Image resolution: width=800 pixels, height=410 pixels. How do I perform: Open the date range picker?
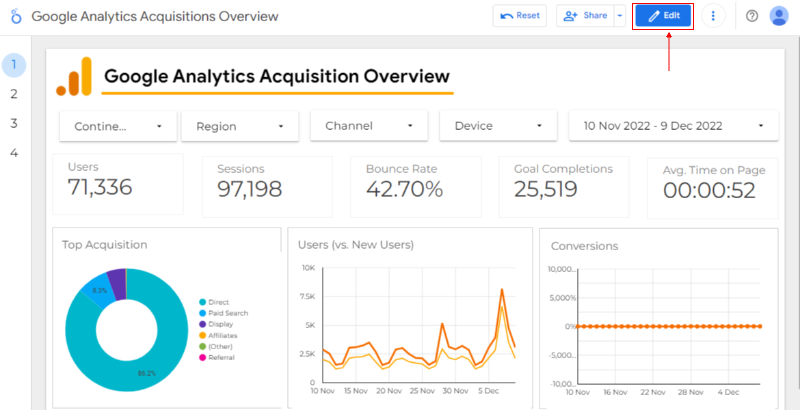point(672,126)
